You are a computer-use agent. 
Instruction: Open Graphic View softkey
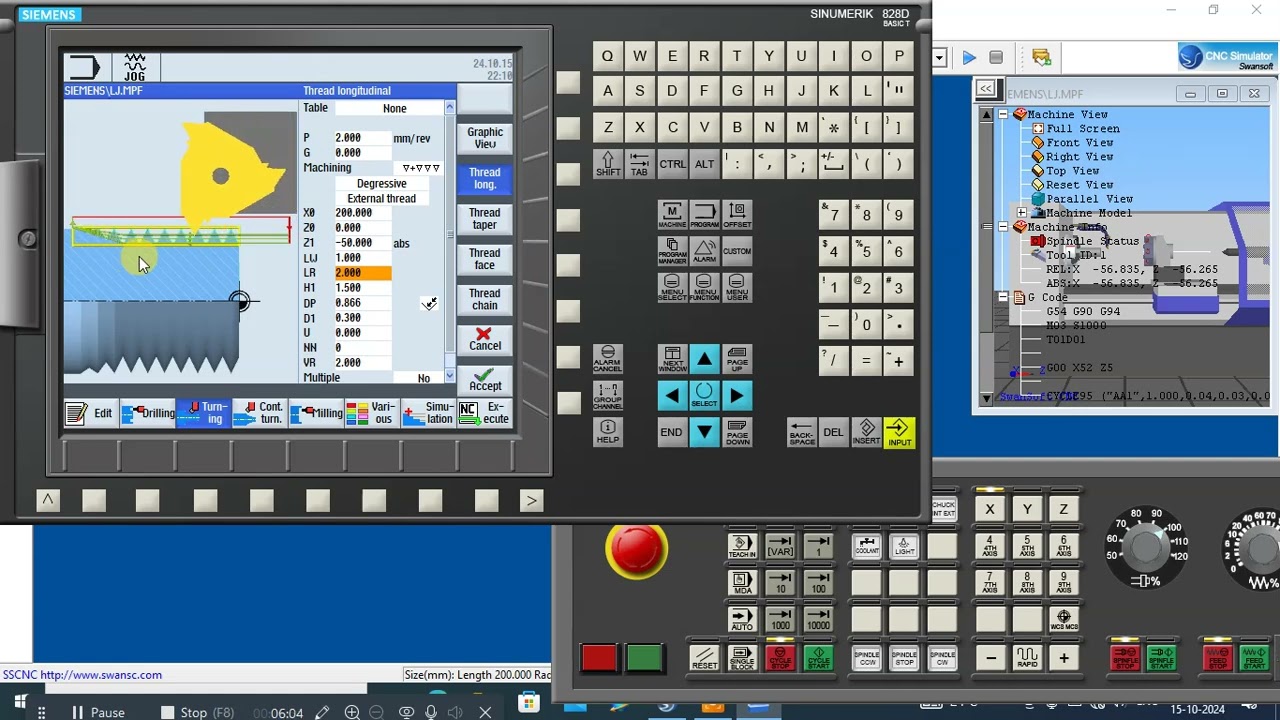tap(485, 138)
